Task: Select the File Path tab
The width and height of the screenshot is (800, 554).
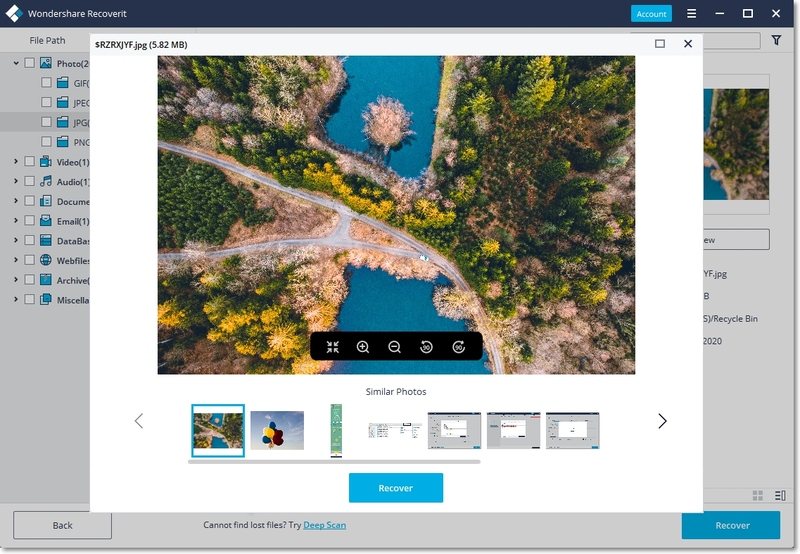Action: (x=47, y=40)
